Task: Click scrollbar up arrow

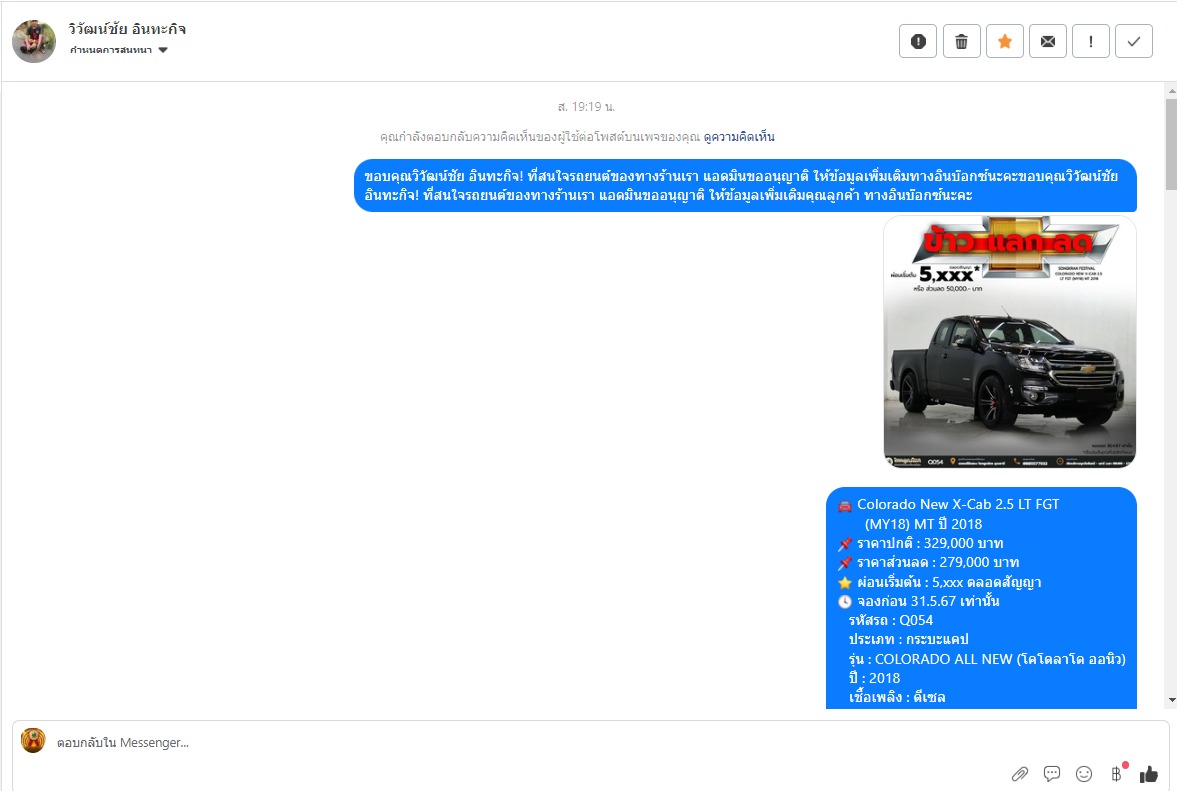Action: [1171, 91]
